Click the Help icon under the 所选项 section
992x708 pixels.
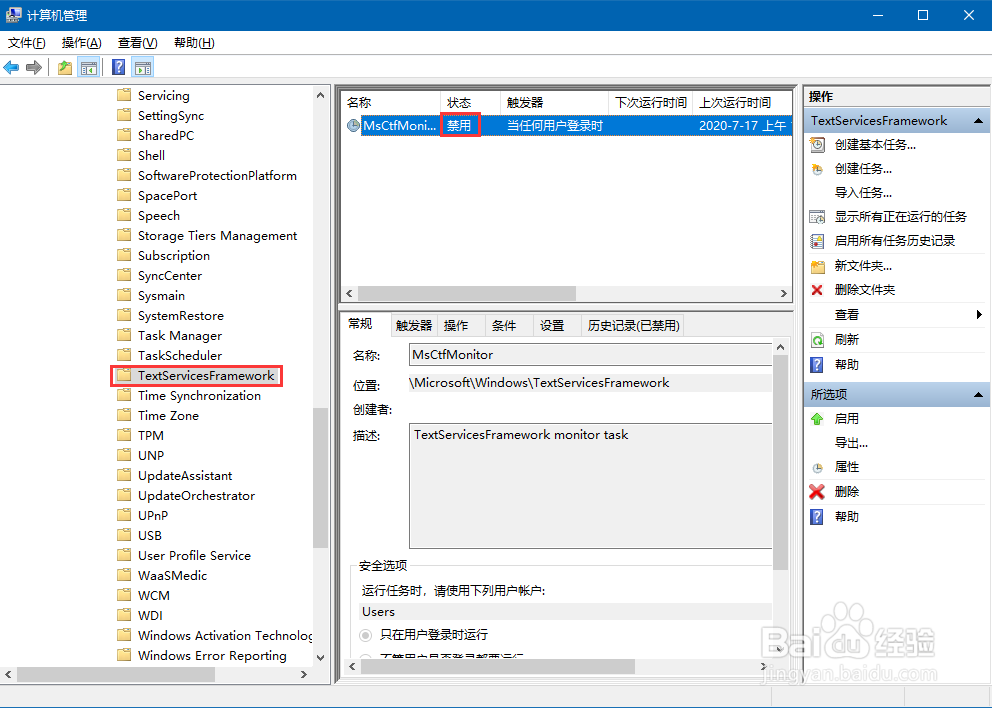(x=817, y=517)
